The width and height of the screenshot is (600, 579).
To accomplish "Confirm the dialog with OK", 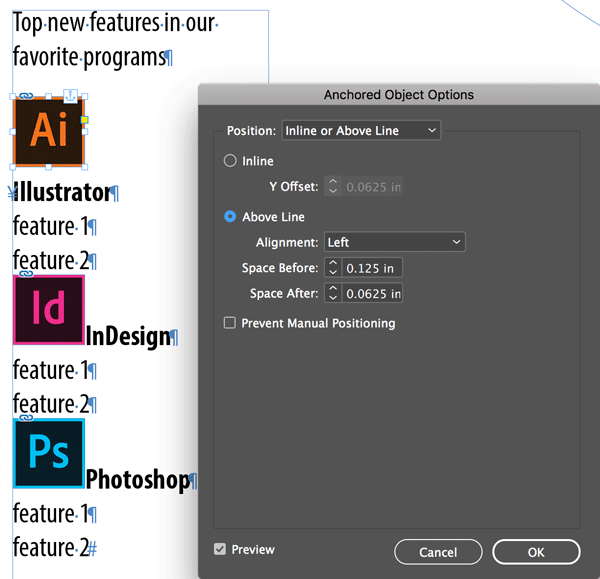I will pos(536,552).
